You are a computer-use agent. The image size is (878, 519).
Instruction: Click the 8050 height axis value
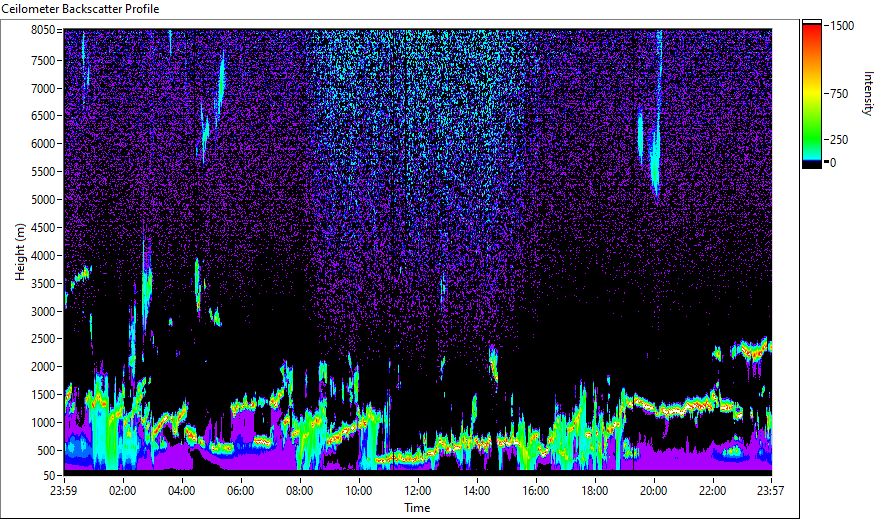pyautogui.click(x=43, y=30)
